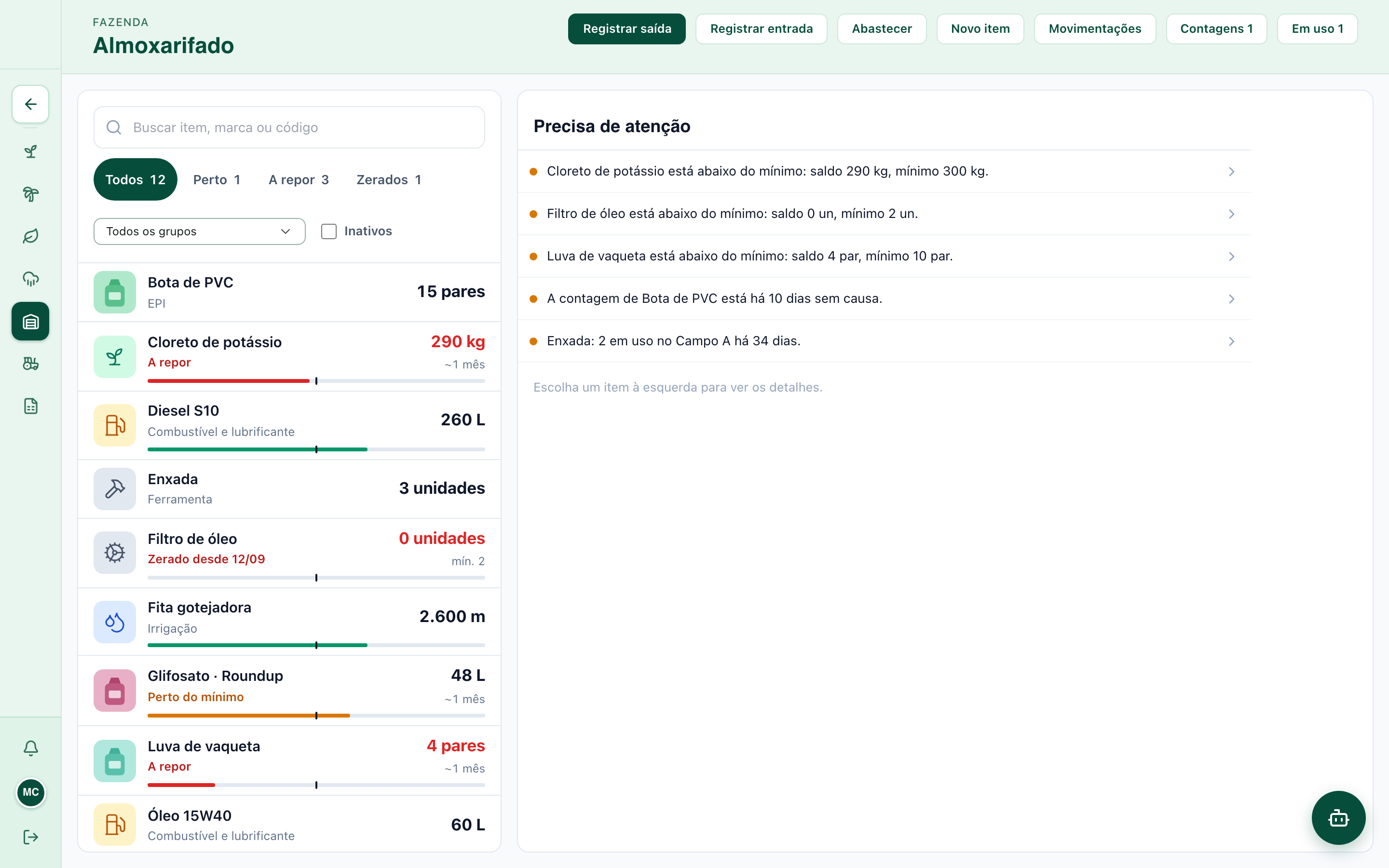The height and width of the screenshot is (868, 1389).
Task: Open the document report sidebar icon
Action: point(30,407)
